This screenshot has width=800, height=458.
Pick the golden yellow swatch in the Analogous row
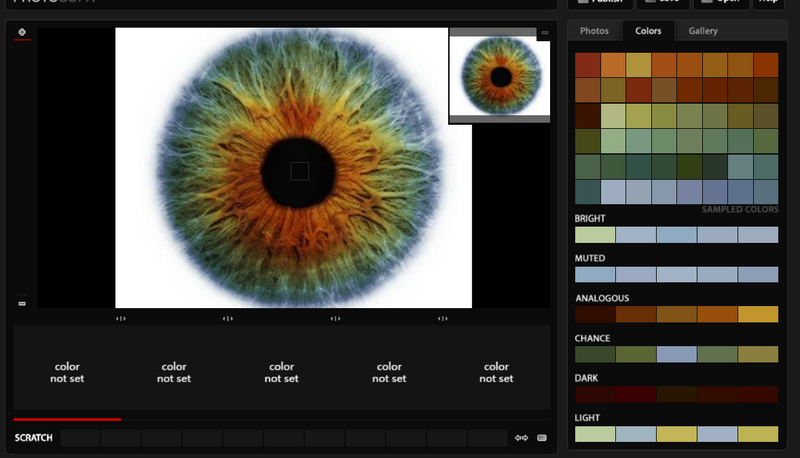click(758, 314)
